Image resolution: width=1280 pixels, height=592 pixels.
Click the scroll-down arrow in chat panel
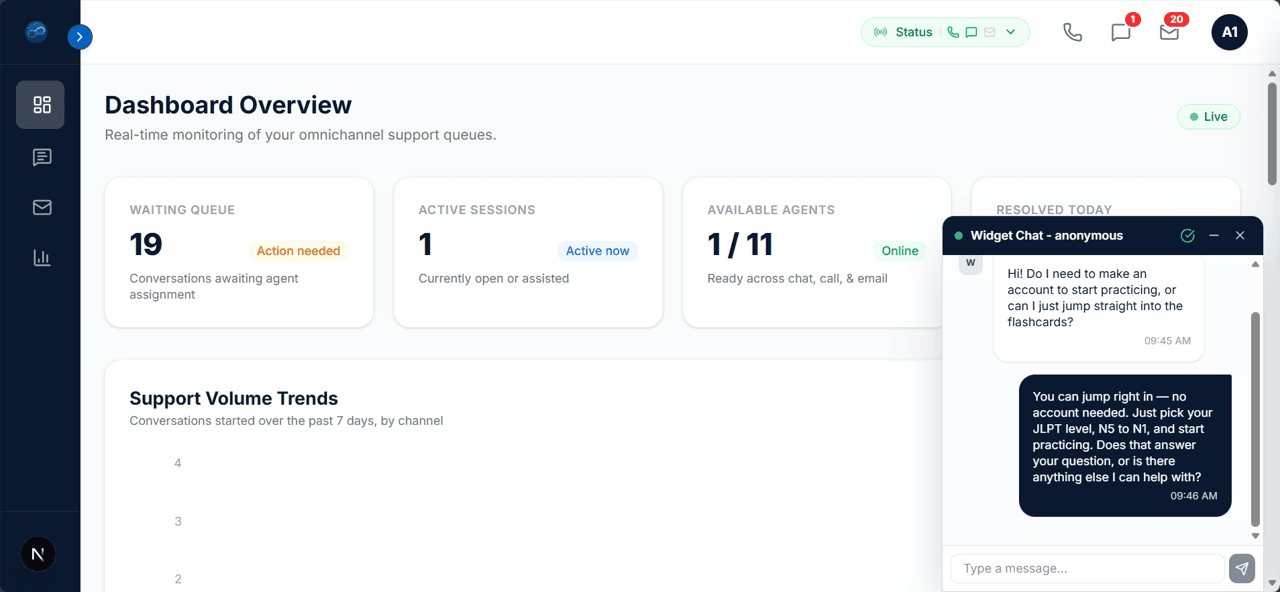point(1256,537)
